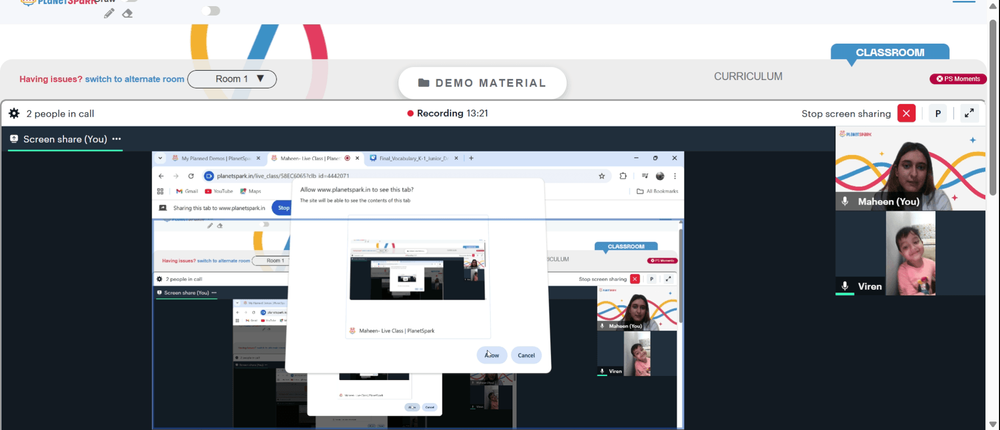Switch to the large Classroom tab
The width and height of the screenshot is (1000, 430).
coord(890,52)
